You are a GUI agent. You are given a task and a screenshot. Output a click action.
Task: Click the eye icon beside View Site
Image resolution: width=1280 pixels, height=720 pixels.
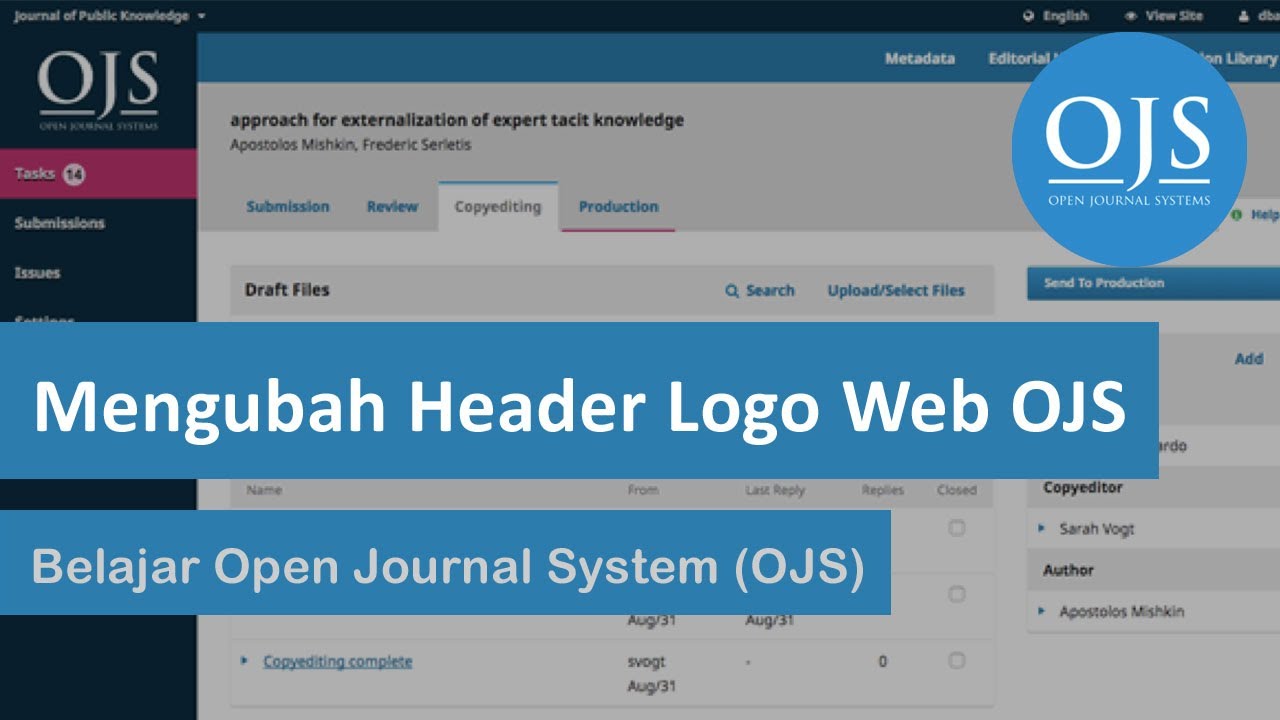pos(1130,16)
